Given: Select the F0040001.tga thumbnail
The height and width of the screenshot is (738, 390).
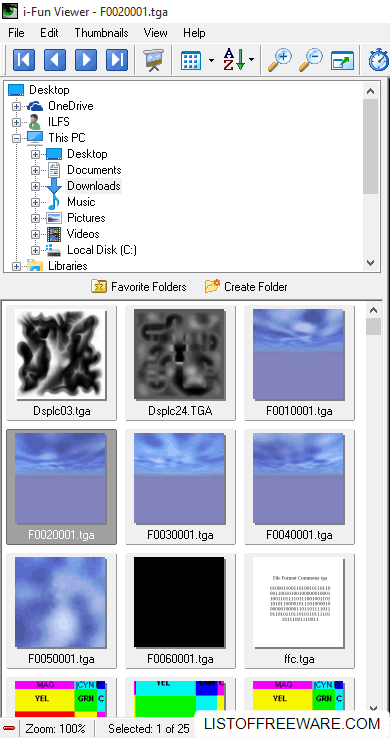Looking at the screenshot, I should click(x=299, y=487).
